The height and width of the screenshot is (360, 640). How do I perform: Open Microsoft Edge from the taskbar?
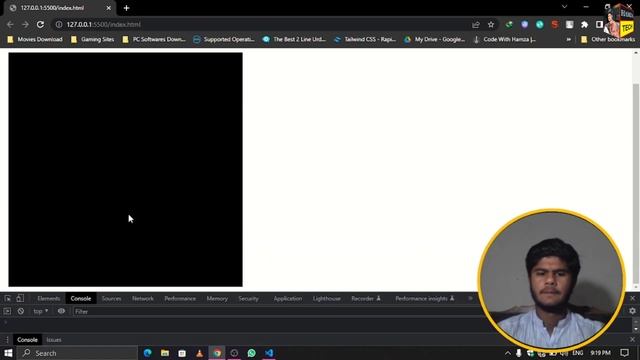(148, 353)
